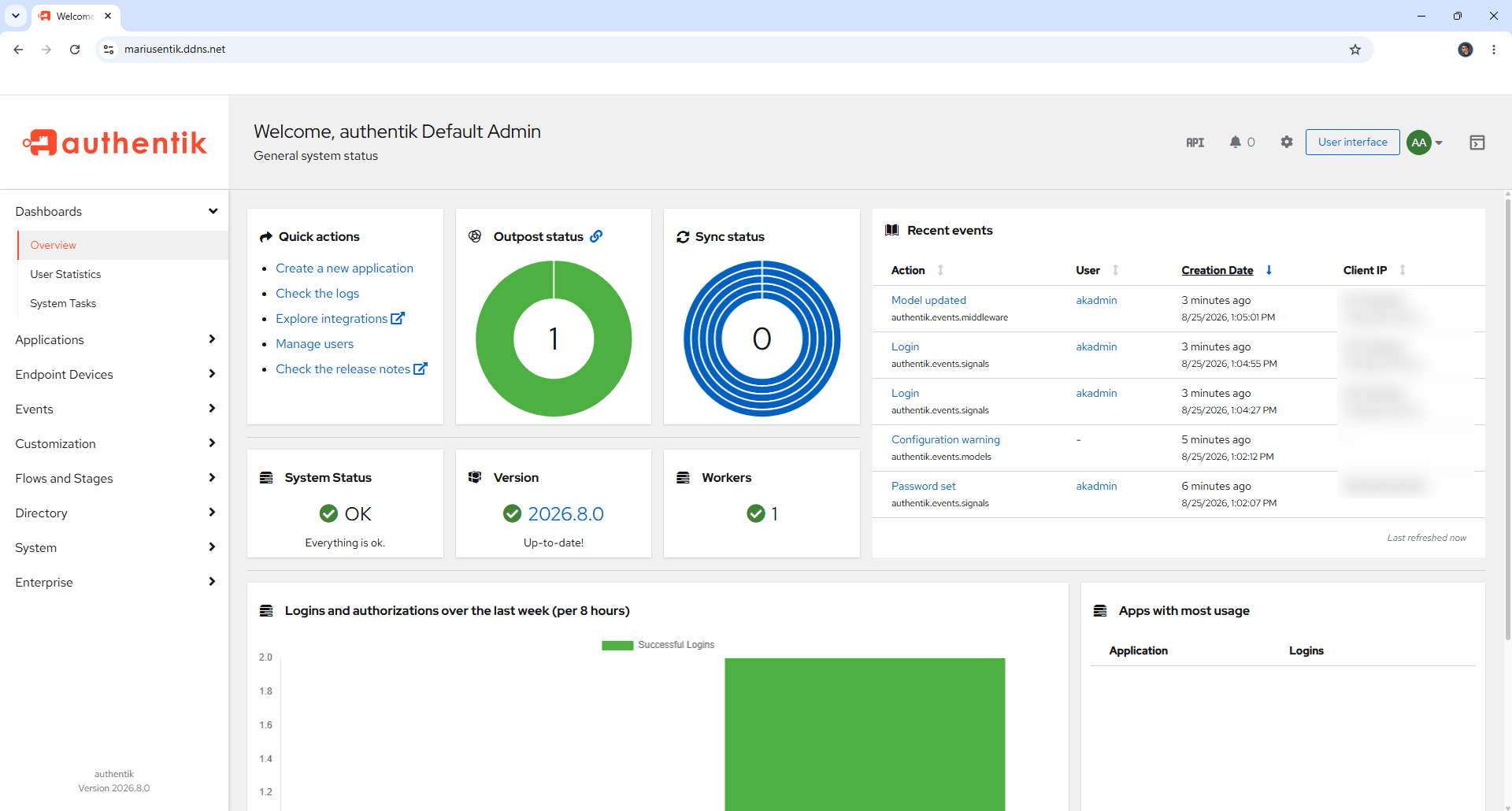Open Explore integrations link
Viewport: 1512px width, 811px height.
point(332,318)
